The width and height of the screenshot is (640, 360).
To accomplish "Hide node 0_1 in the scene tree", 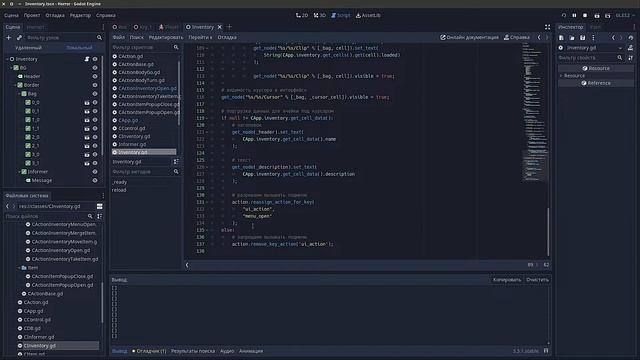I will (95, 111).
